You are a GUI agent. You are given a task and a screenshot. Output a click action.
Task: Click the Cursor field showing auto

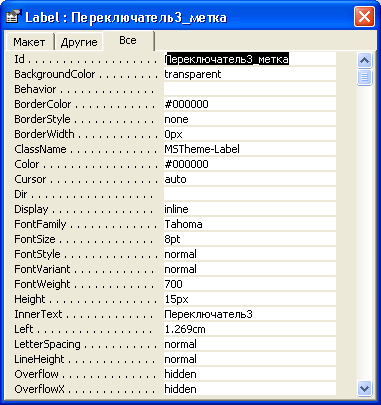(250, 179)
